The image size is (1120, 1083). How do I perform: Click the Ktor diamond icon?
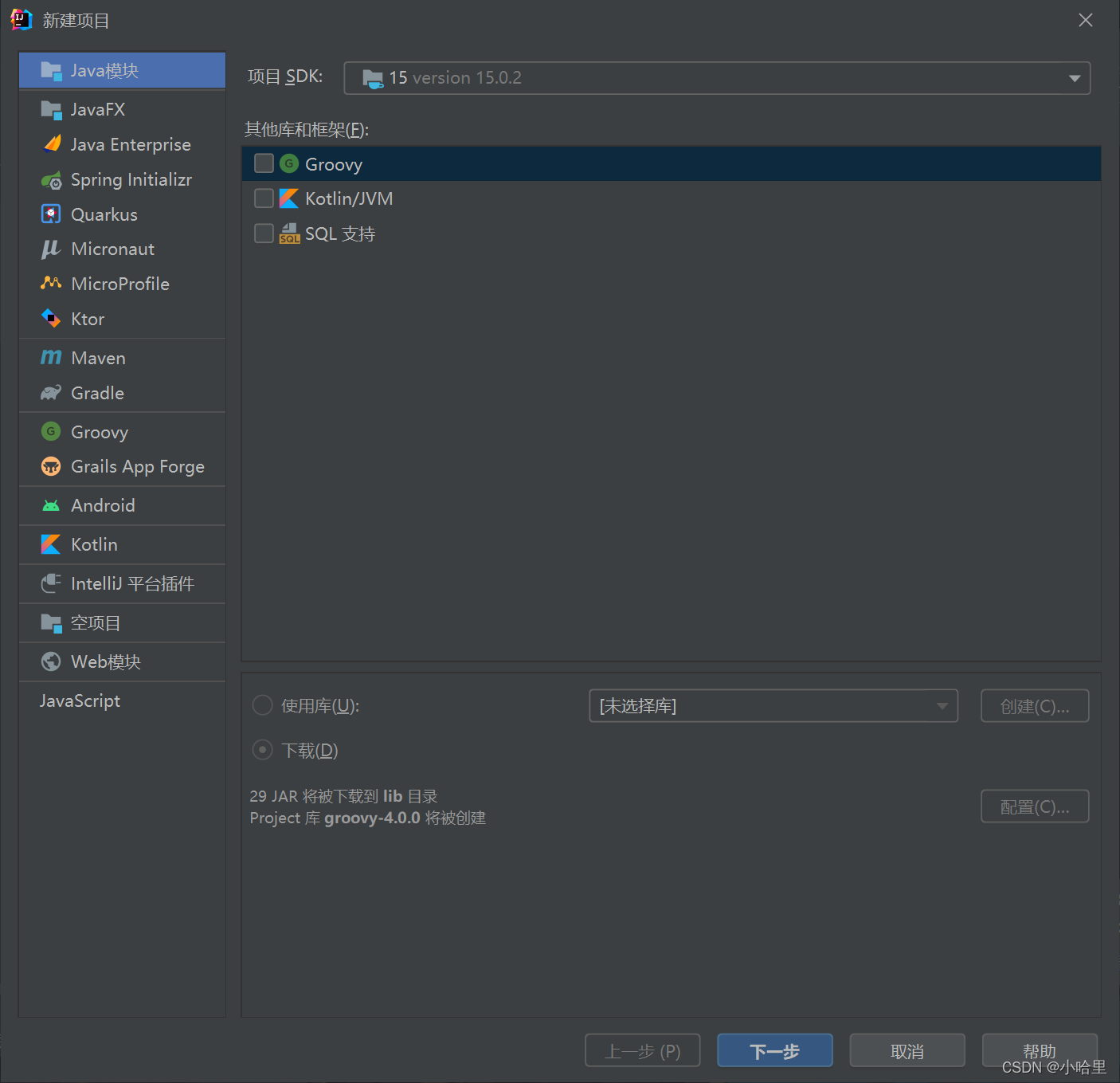(51, 318)
